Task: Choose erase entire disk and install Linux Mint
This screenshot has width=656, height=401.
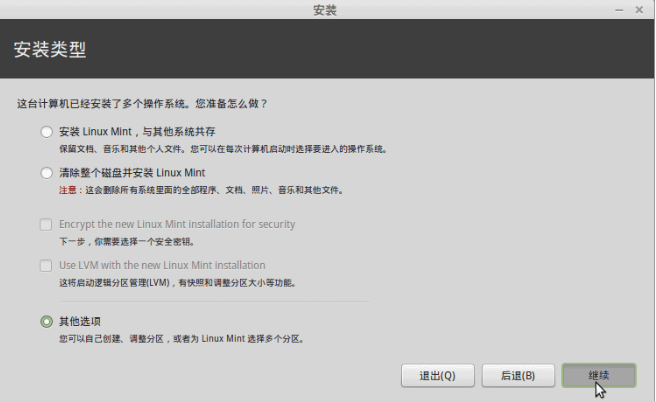Action: [46, 173]
